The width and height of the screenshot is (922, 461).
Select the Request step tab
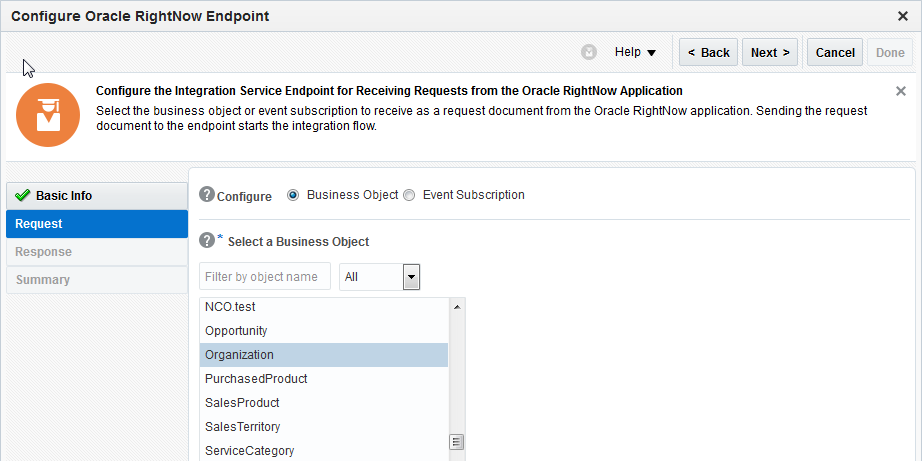[x=97, y=224]
